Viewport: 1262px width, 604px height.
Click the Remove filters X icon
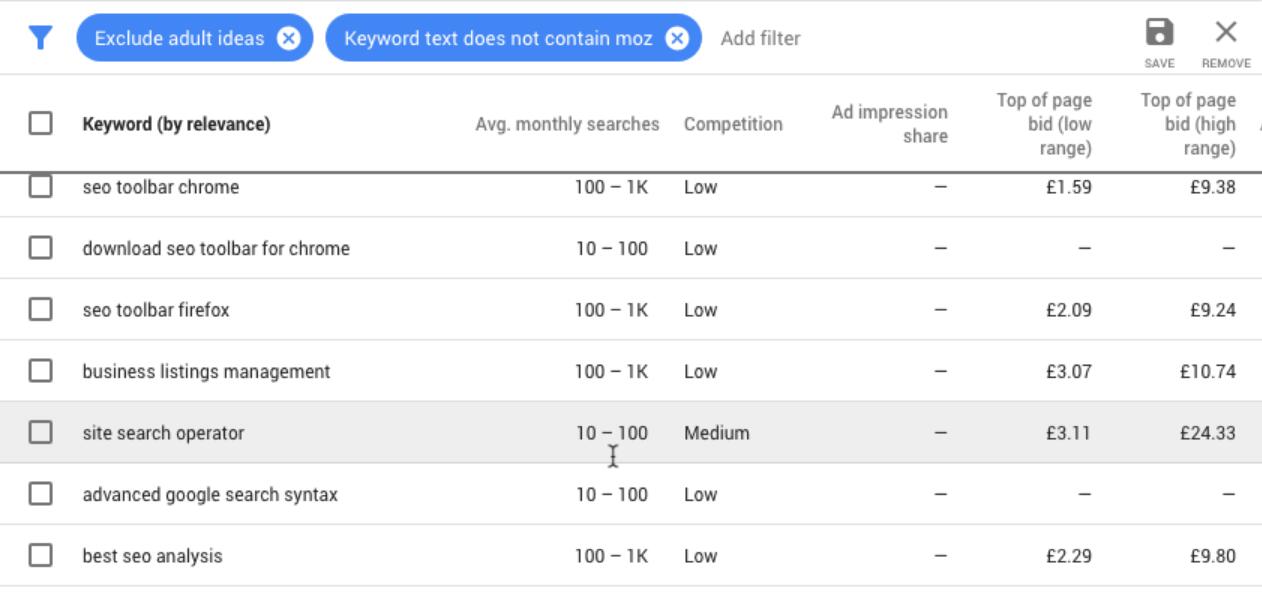tap(1226, 42)
